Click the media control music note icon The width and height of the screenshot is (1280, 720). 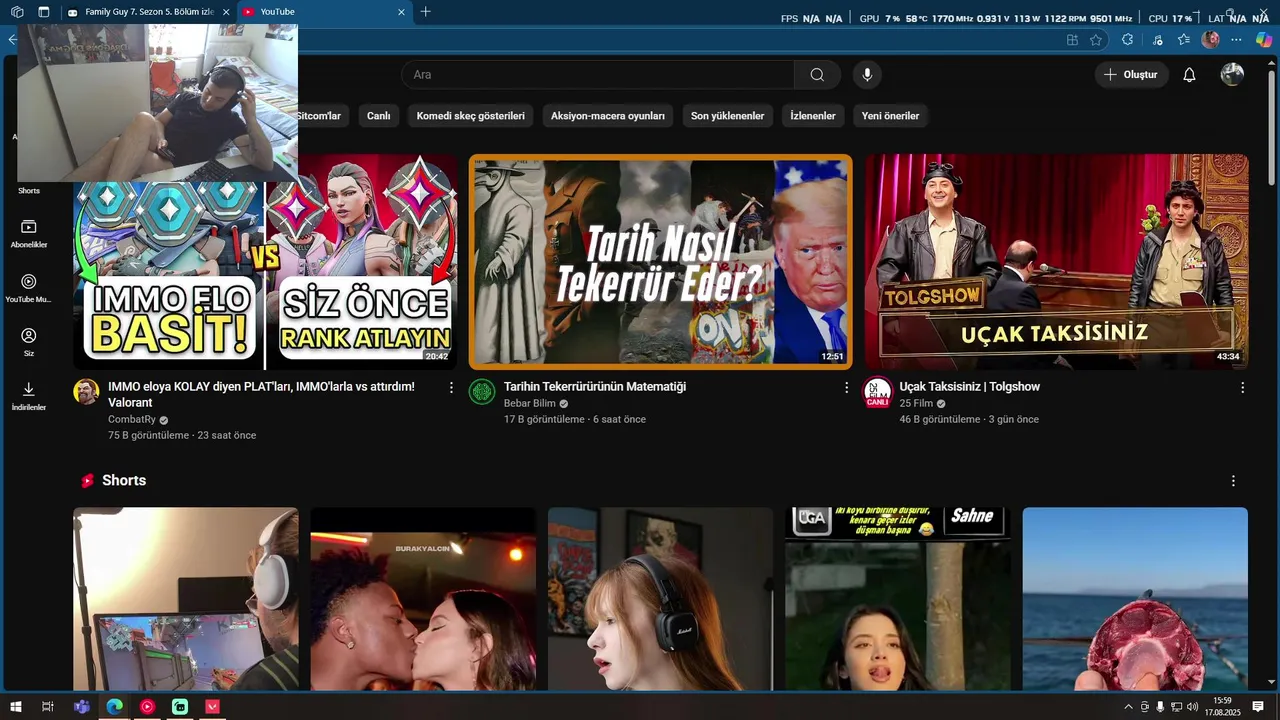1157,40
